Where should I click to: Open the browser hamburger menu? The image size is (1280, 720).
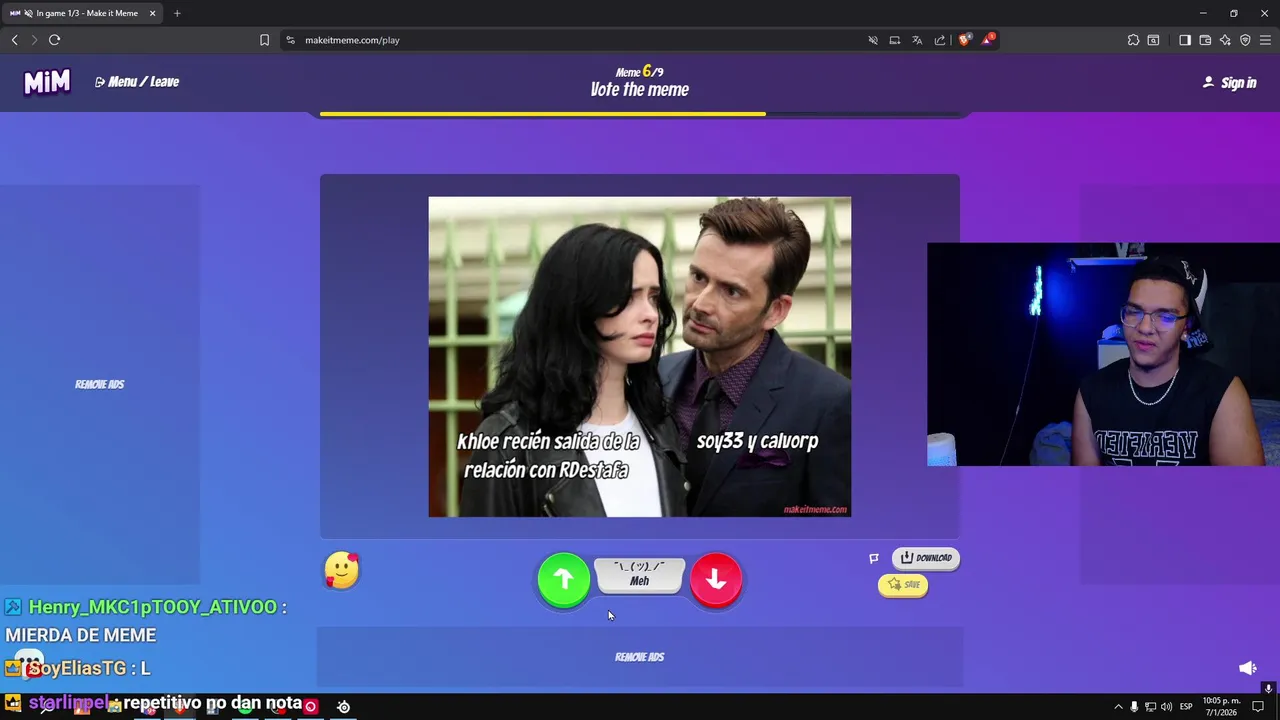point(1265,40)
